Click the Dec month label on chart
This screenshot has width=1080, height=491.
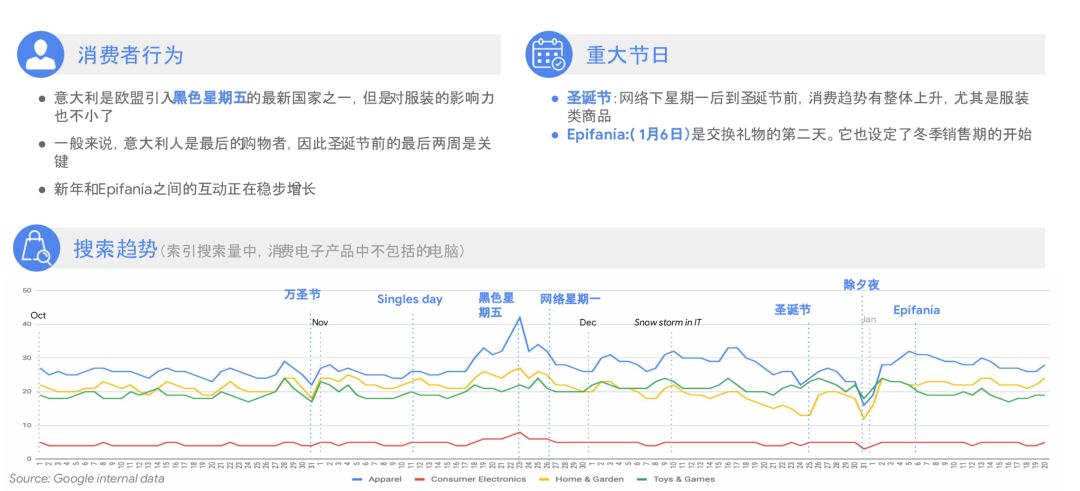point(588,322)
